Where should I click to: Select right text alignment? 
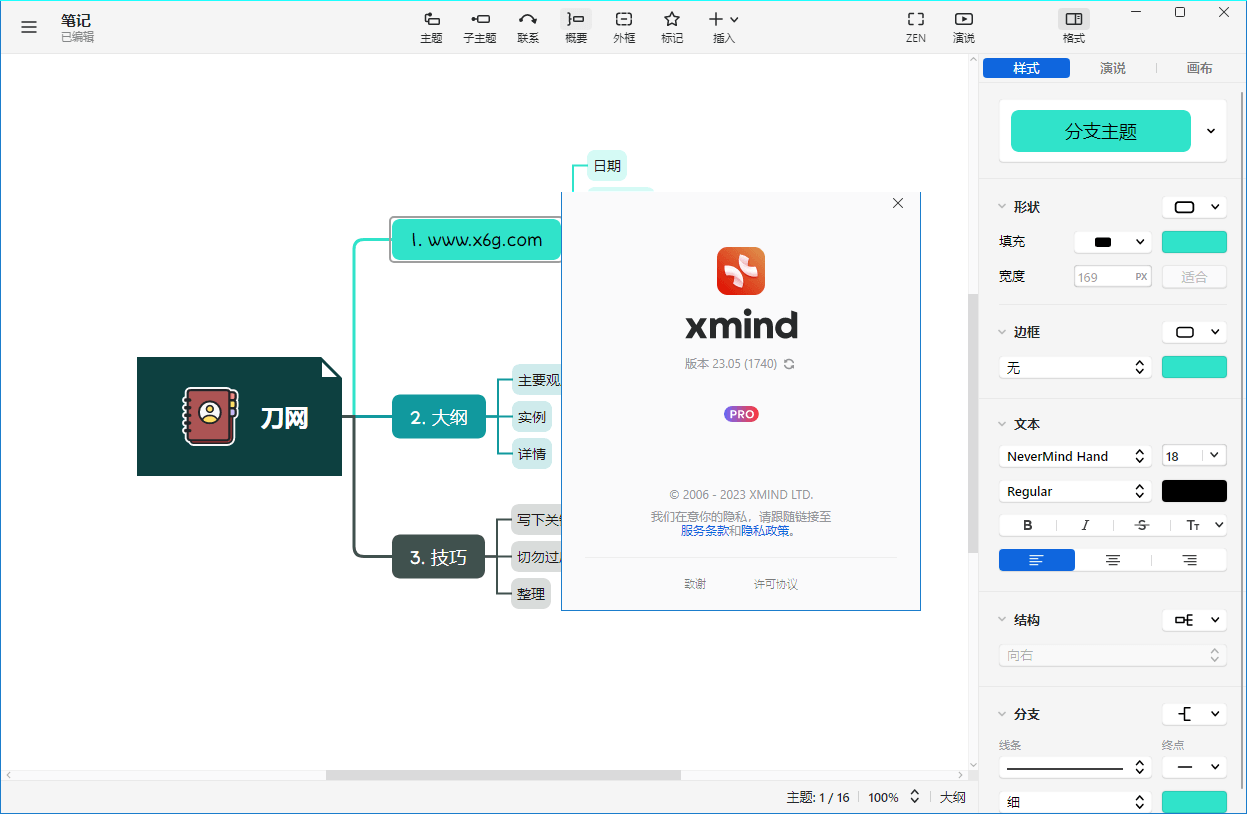pos(1189,560)
